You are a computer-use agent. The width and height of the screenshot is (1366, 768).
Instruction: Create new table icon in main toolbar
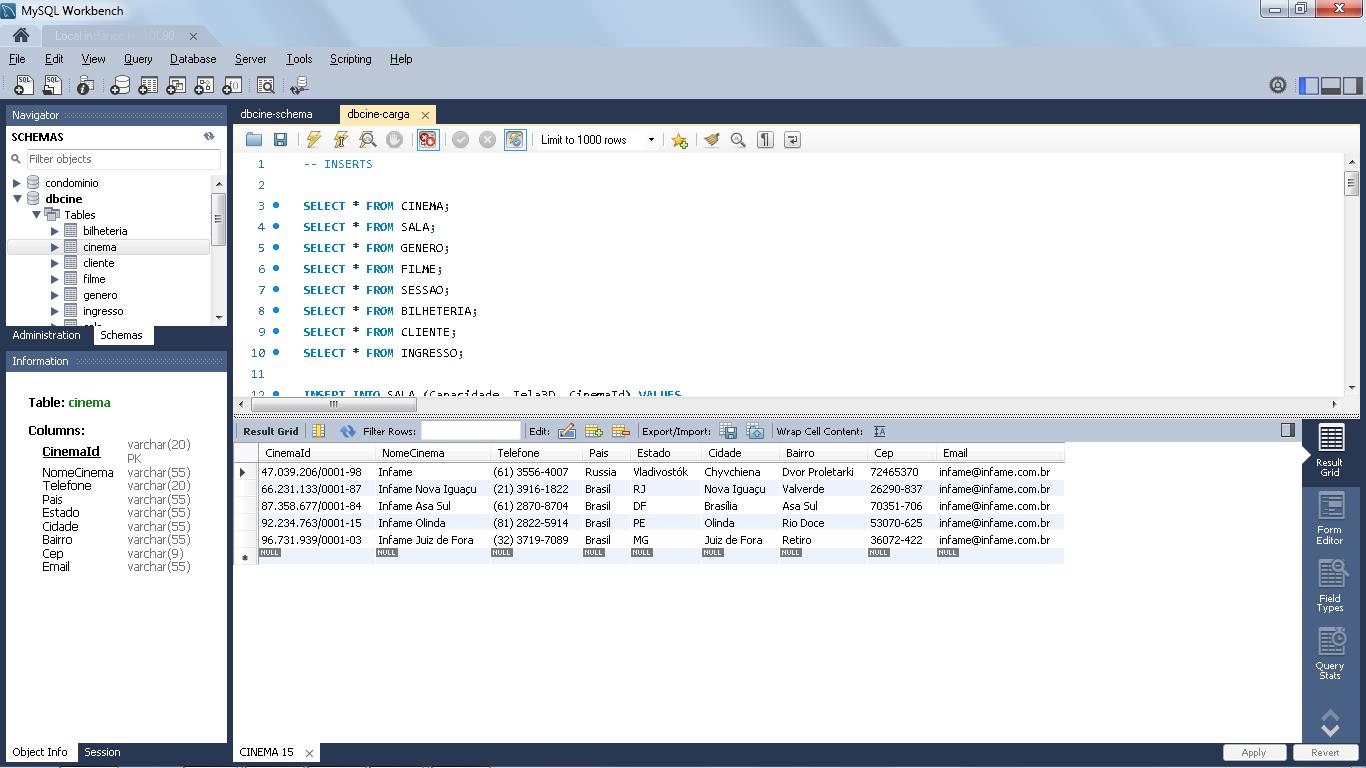pyautogui.click(x=148, y=86)
